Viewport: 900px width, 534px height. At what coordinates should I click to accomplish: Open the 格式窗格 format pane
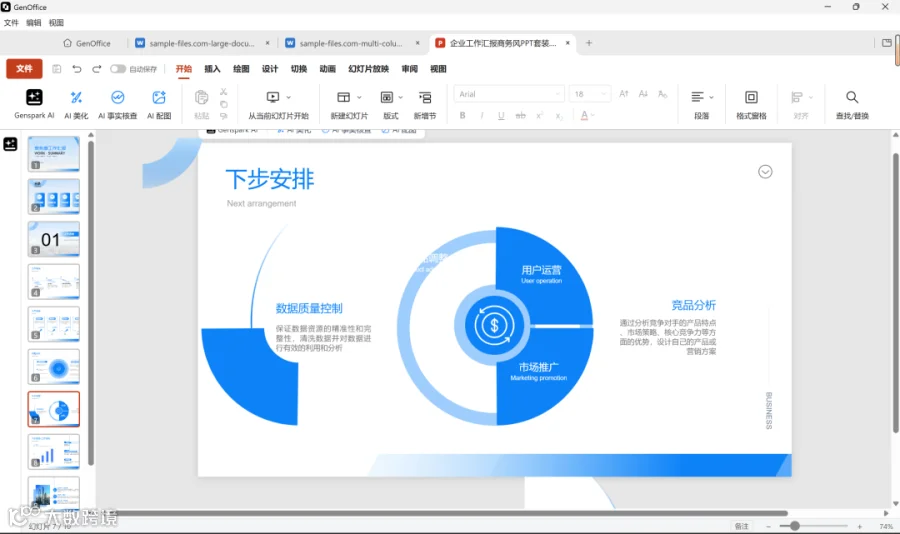pyautogui.click(x=751, y=104)
